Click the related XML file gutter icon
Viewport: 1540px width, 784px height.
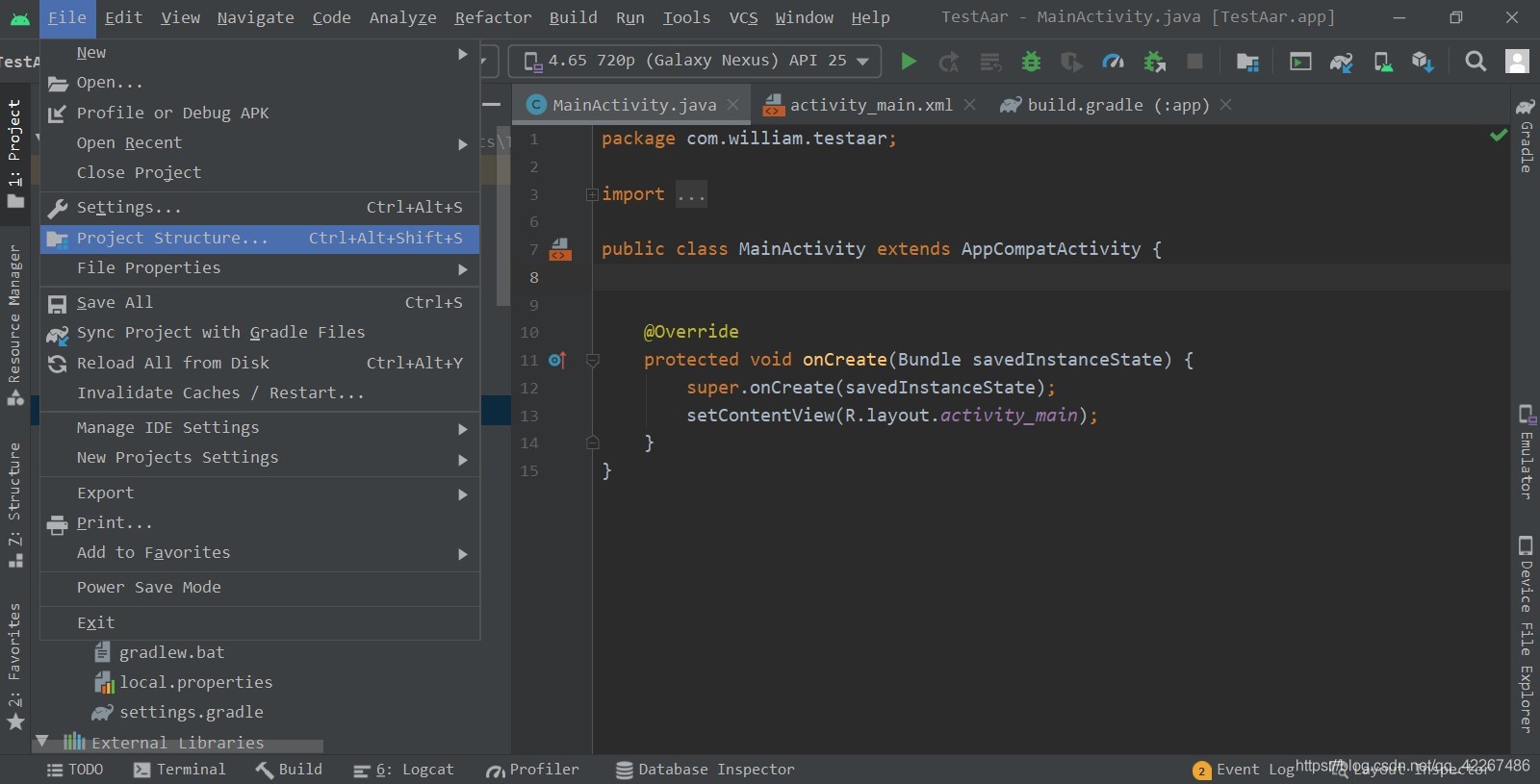(x=560, y=250)
